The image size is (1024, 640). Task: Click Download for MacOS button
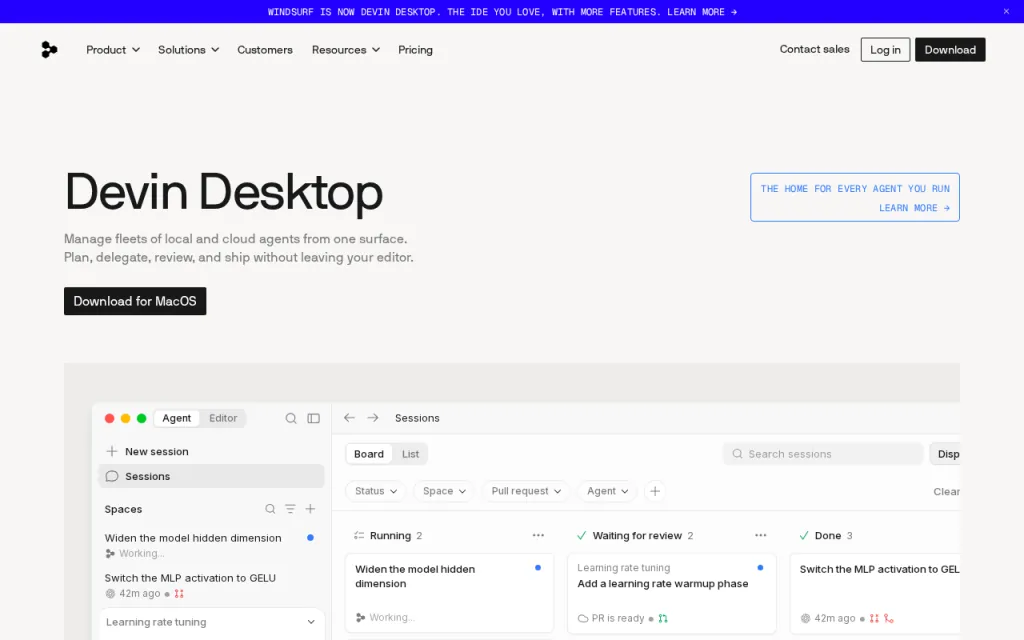(135, 301)
